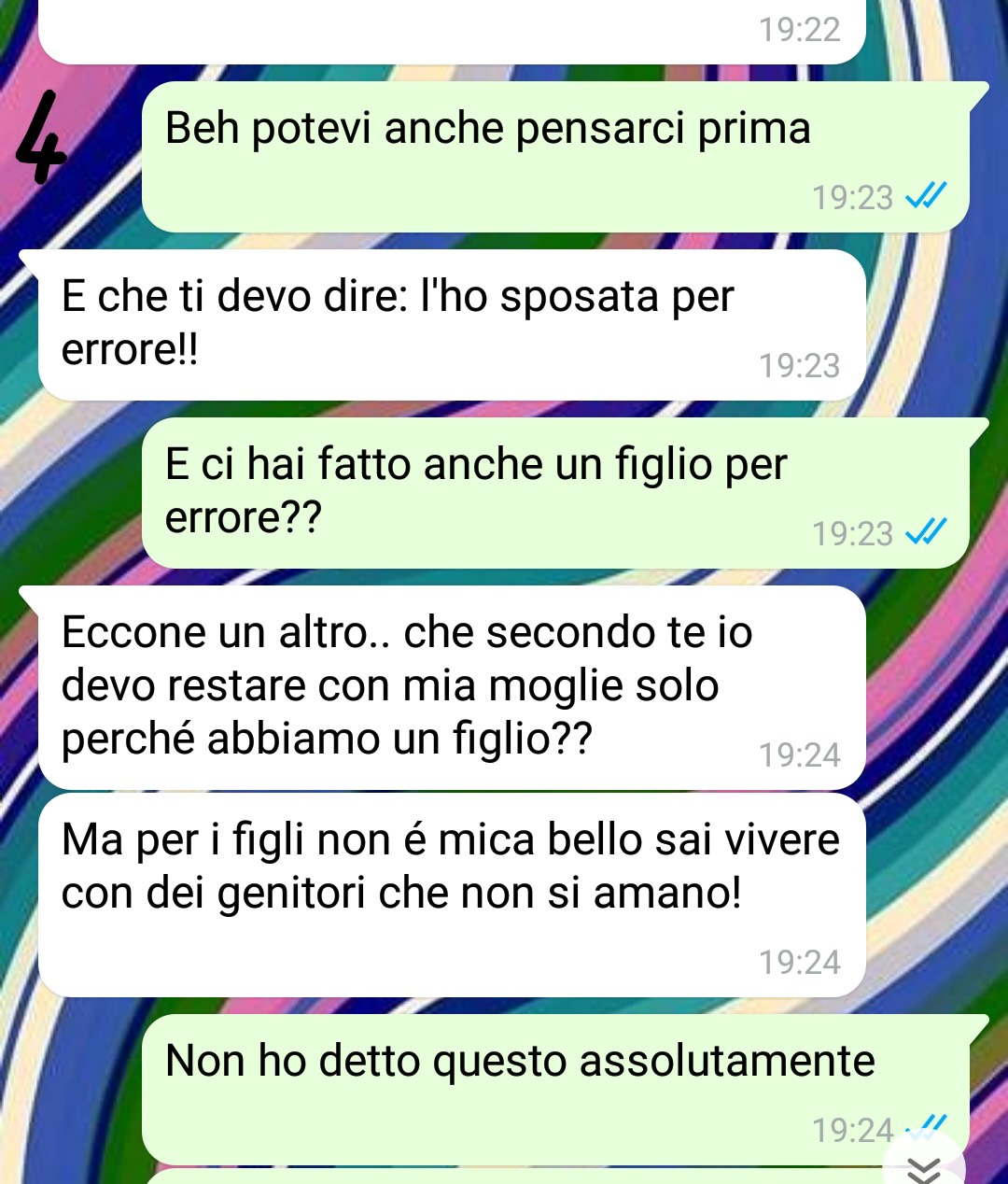Tap the partially visible top white message bubble
Viewport: 1008px width, 1184px height.
[452, 32]
